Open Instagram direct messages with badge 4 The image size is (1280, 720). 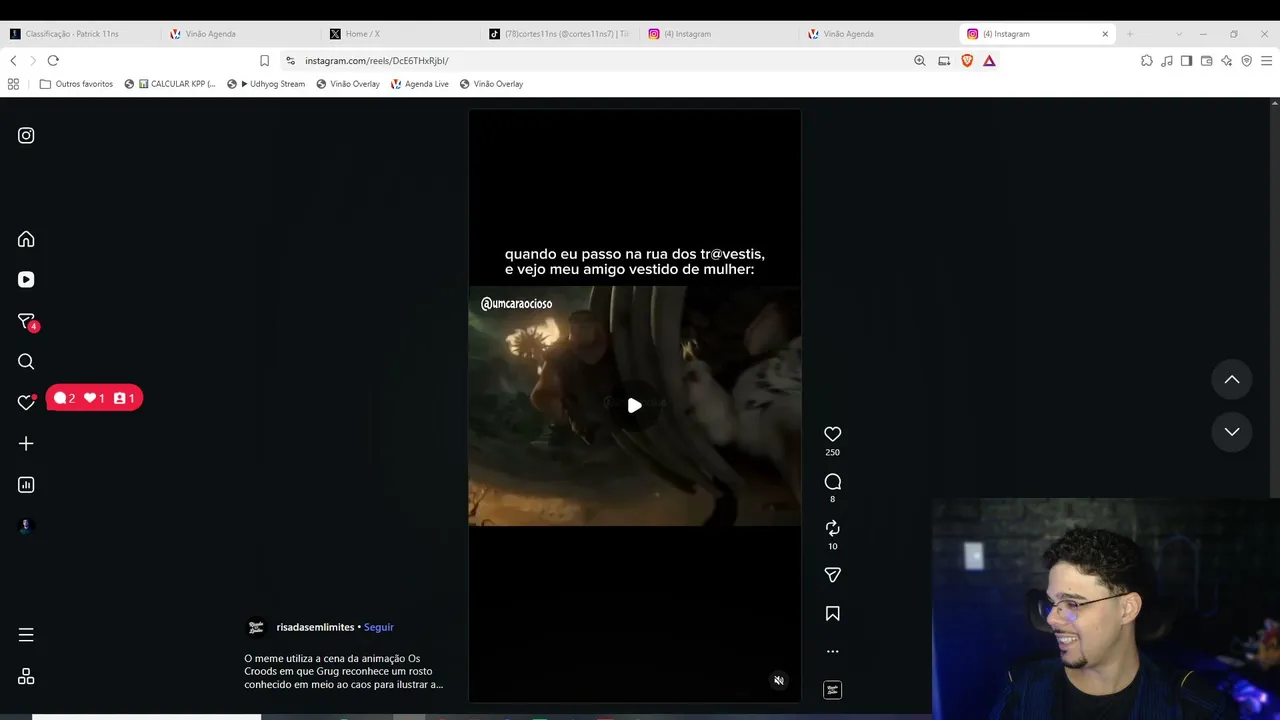[27, 321]
